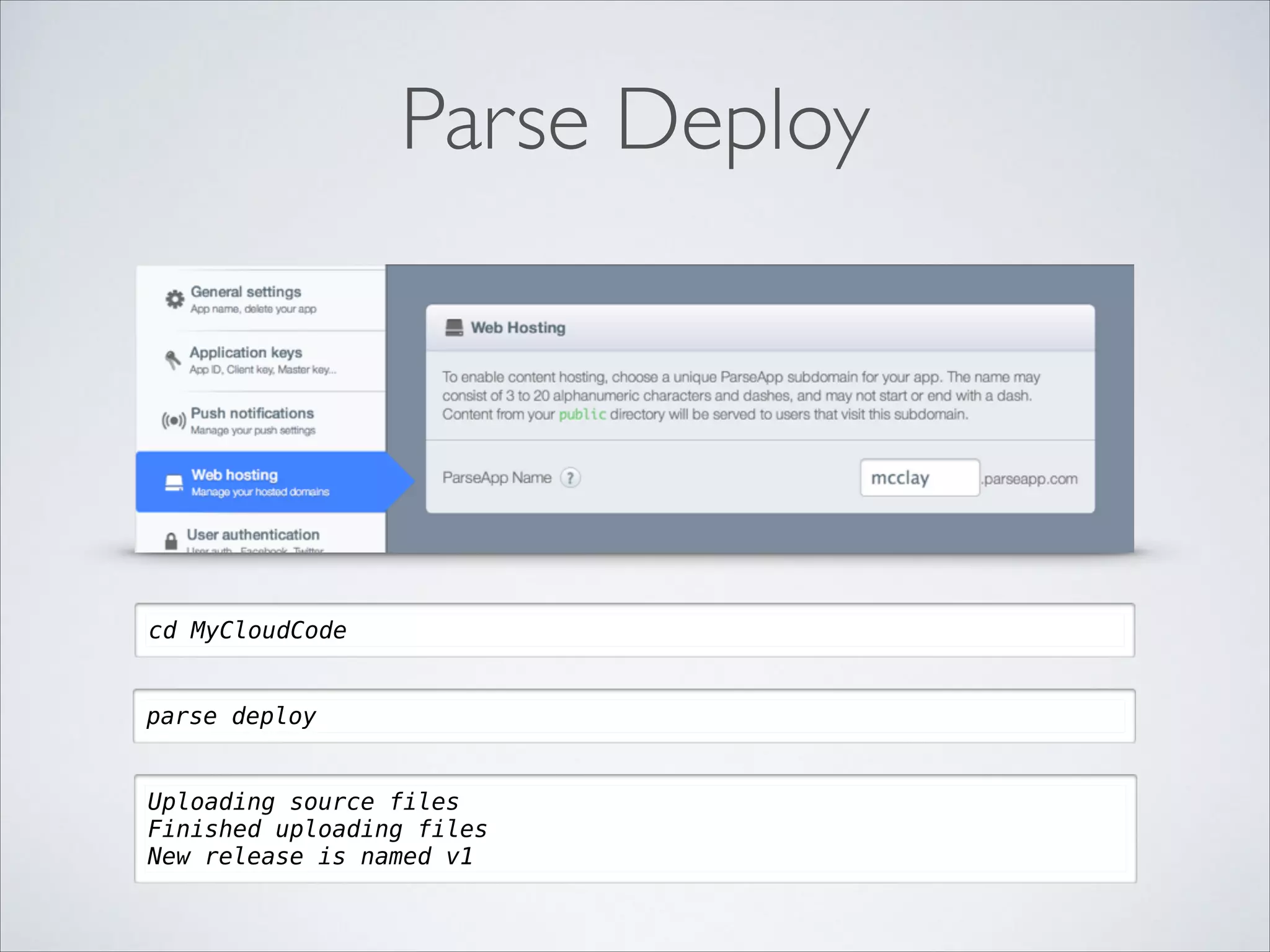Click the General settings gear icon
1270x952 pixels.
[x=175, y=299]
